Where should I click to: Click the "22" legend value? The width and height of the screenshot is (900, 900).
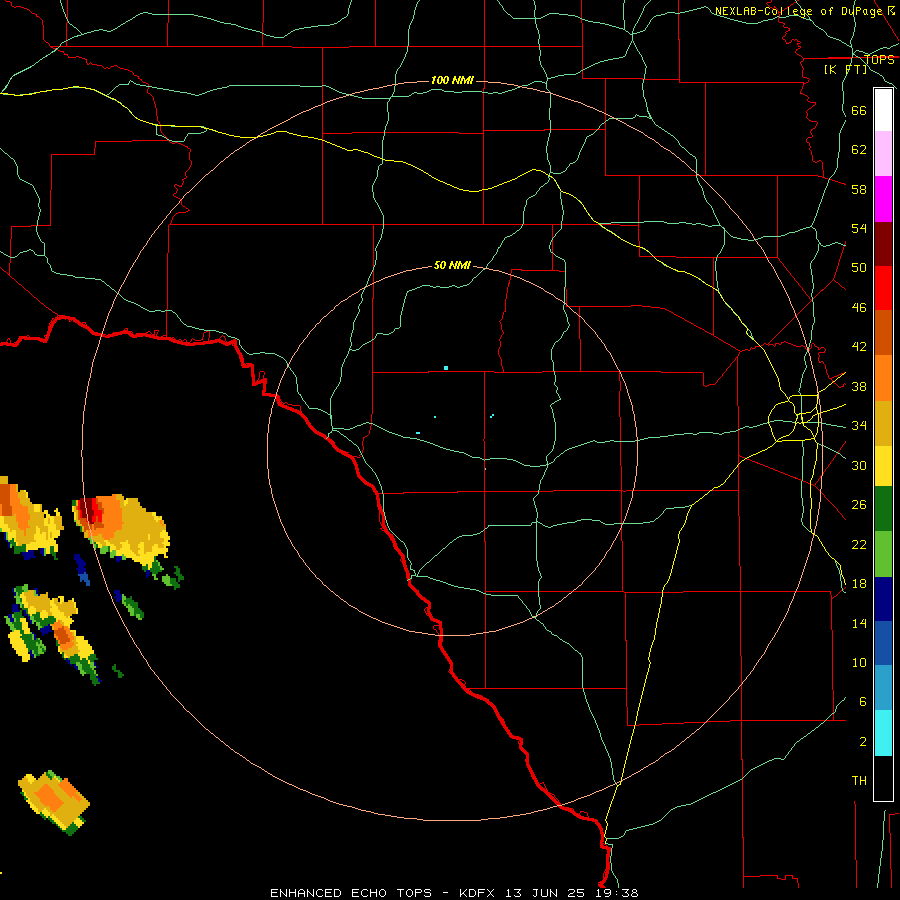pyautogui.click(x=859, y=545)
